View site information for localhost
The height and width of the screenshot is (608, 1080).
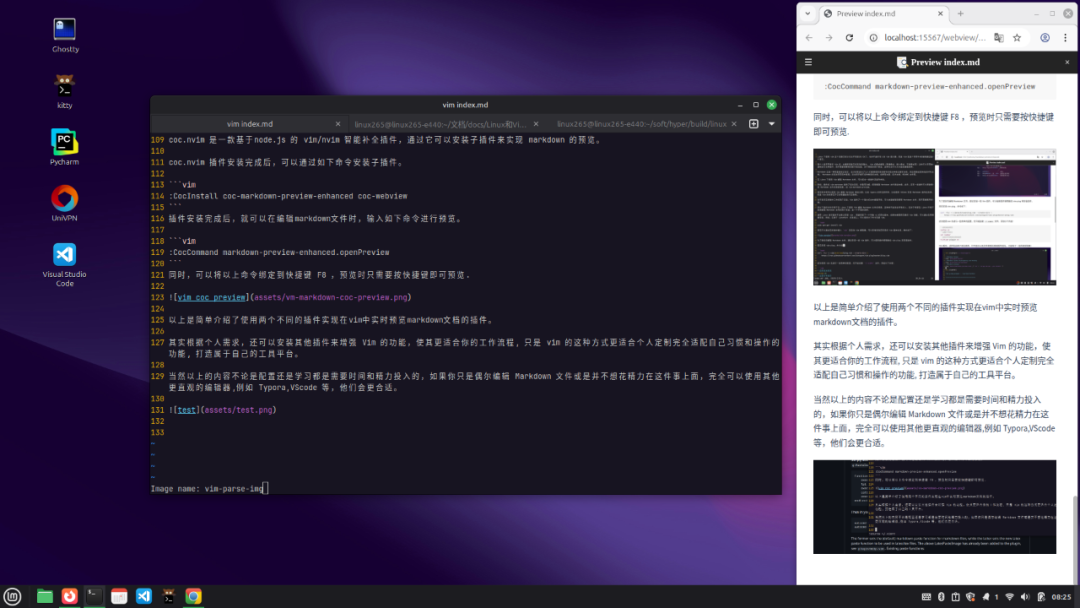873,38
